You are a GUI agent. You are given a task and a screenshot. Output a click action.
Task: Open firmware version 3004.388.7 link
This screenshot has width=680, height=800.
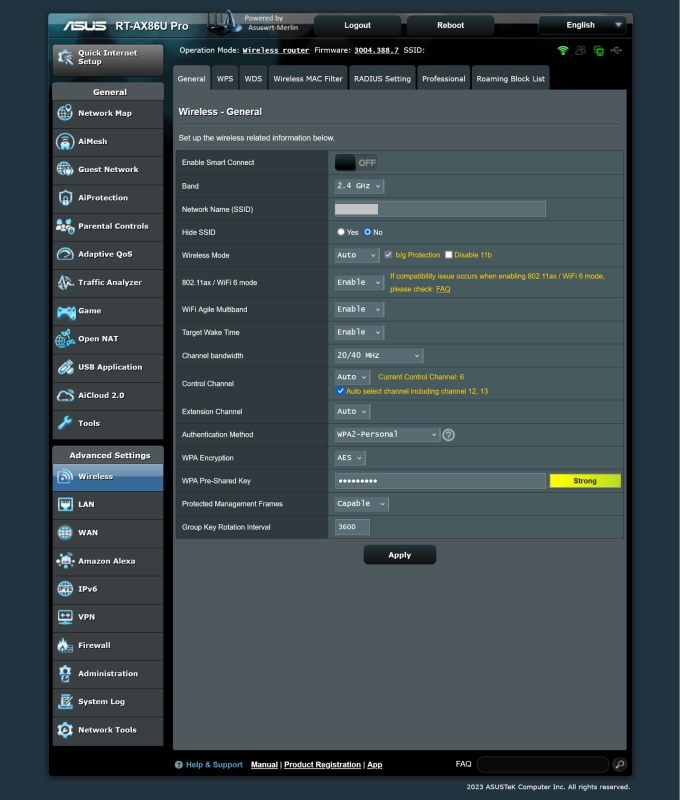click(x=376, y=51)
